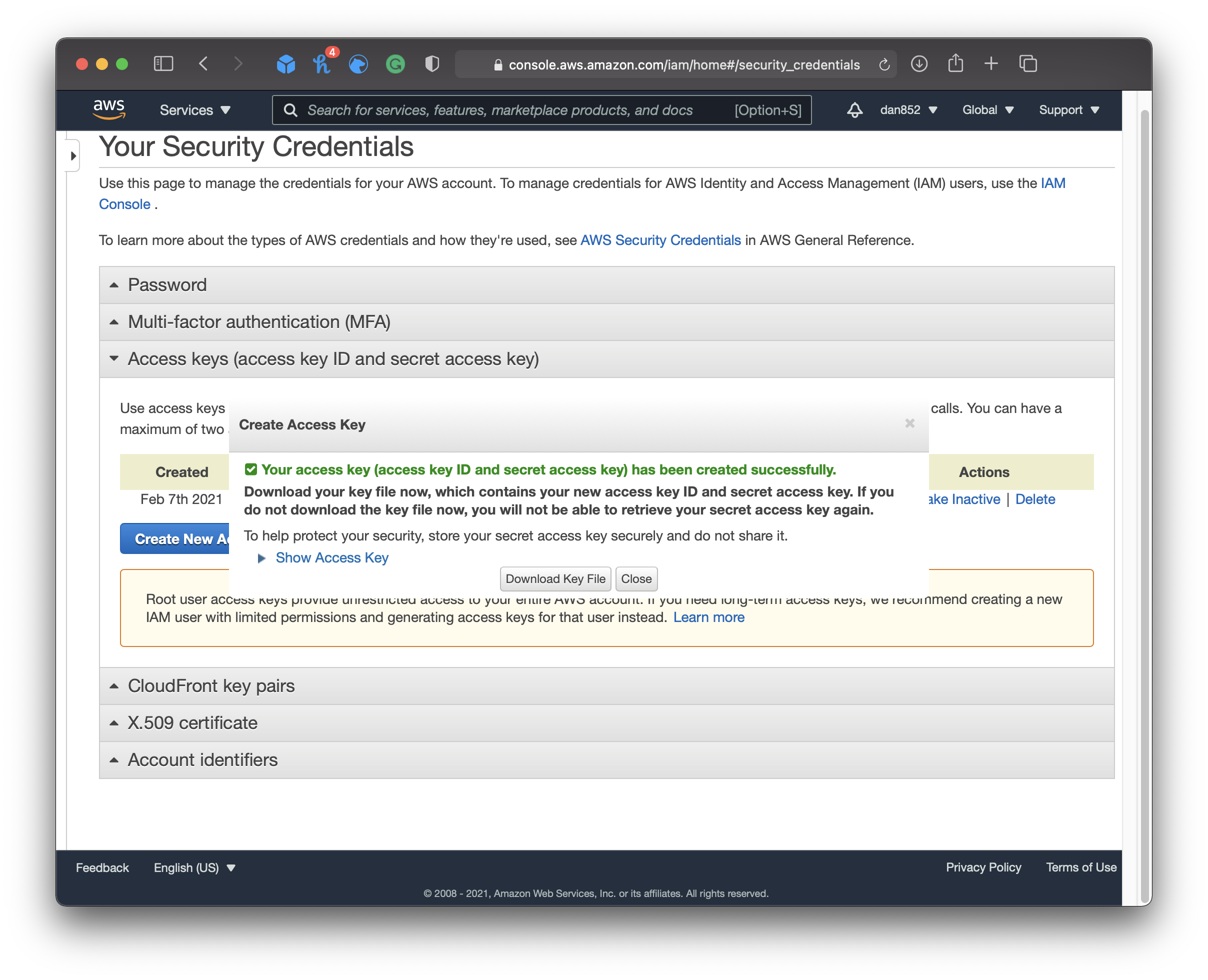The width and height of the screenshot is (1208, 980).
Task: Click the notification bell icon
Action: pos(854,109)
